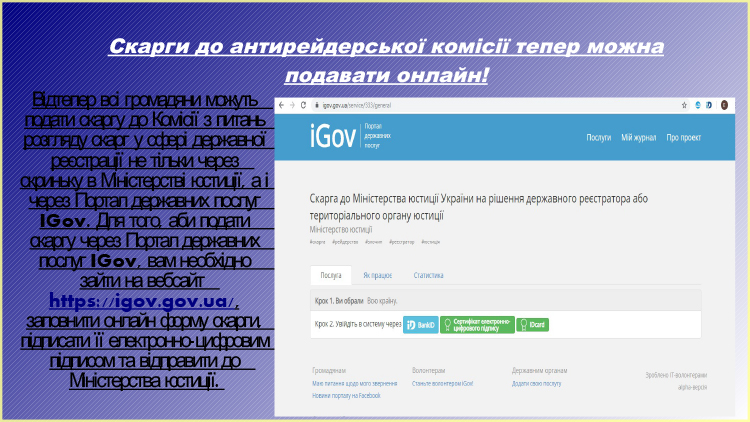Choose Сертифікат електронно-цифрового підпису login button

[x=476, y=325]
